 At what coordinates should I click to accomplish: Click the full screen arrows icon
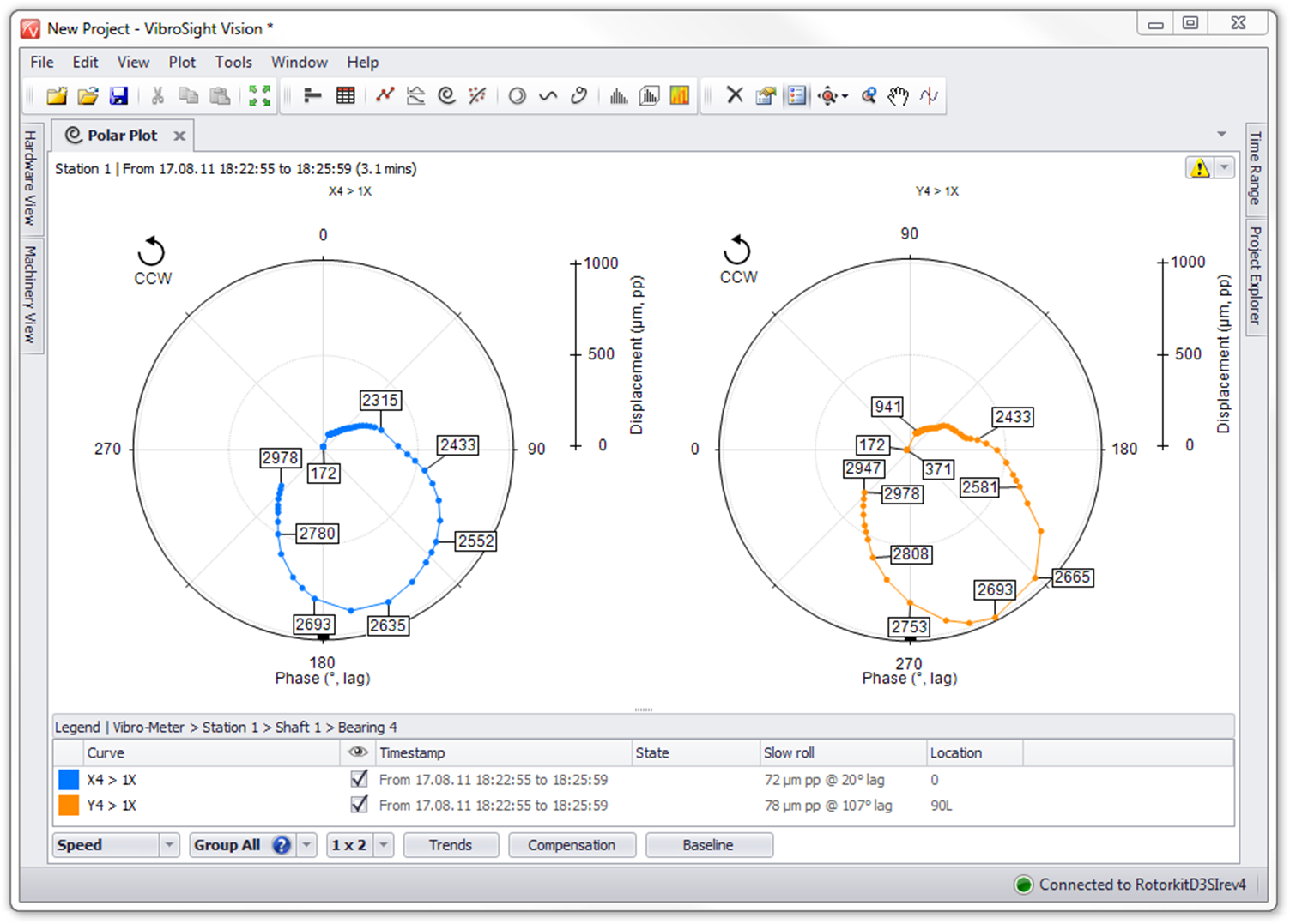click(x=259, y=96)
